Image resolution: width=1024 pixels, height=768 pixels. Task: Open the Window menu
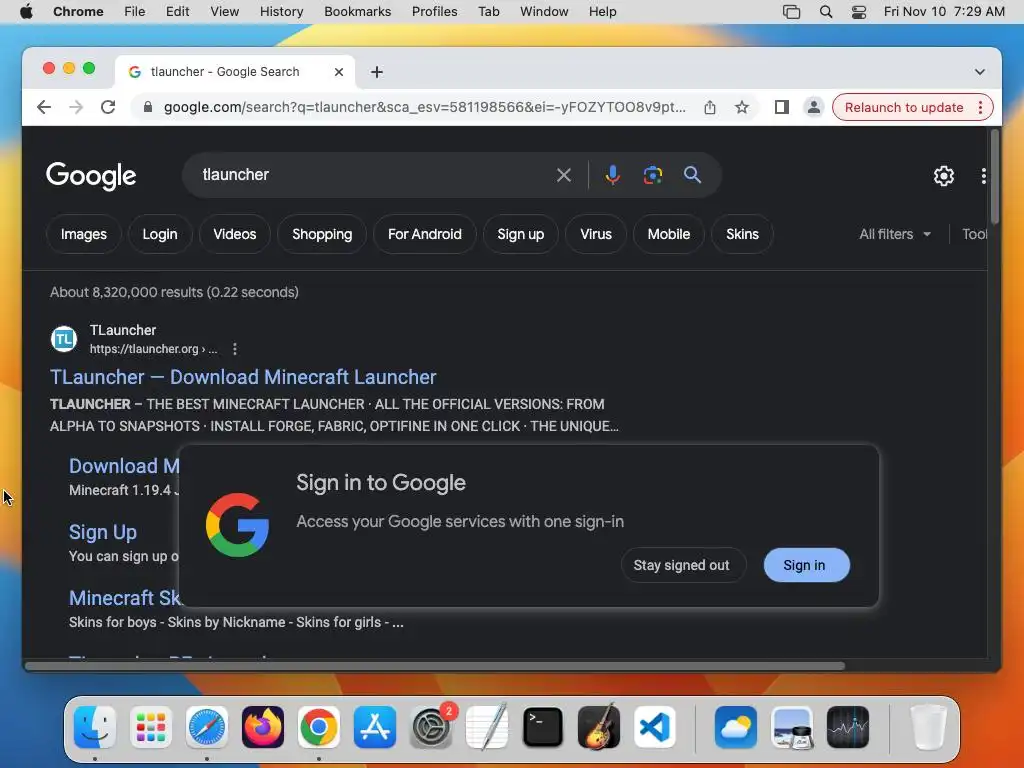[x=544, y=12]
